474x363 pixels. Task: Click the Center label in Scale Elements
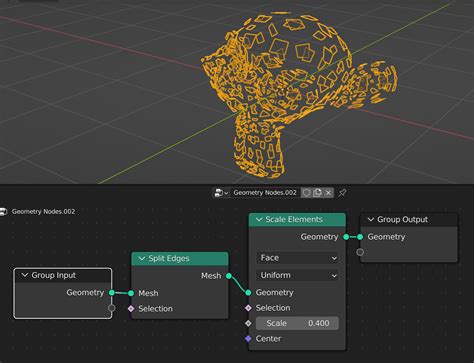pos(268,339)
